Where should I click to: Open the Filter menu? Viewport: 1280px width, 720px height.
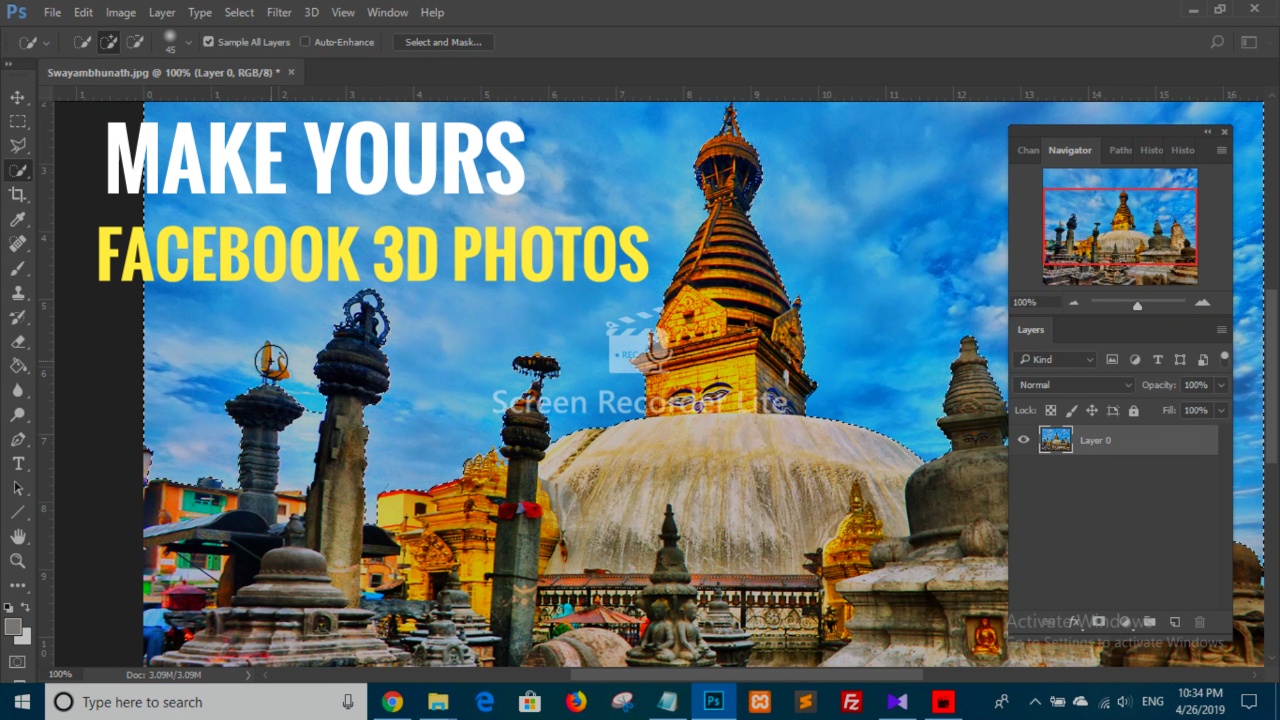(279, 13)
